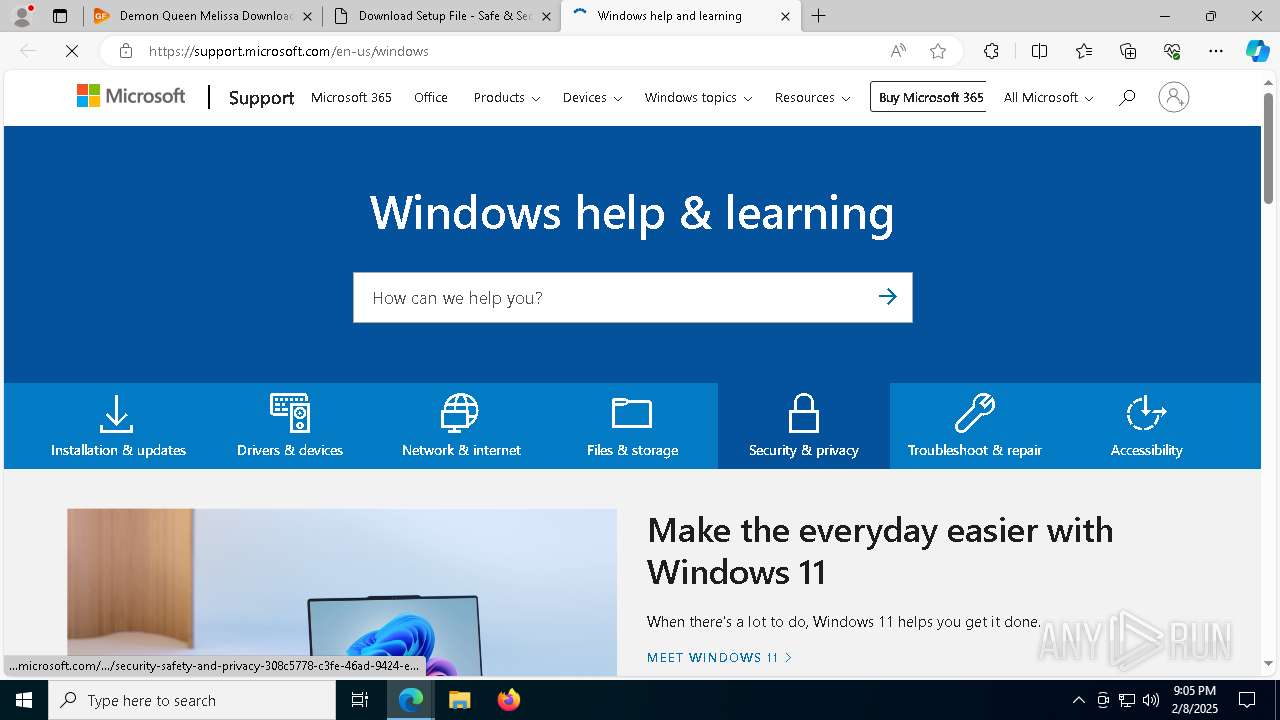Go to the Support home link
The image size is (1280, 720).
point(261,97)
